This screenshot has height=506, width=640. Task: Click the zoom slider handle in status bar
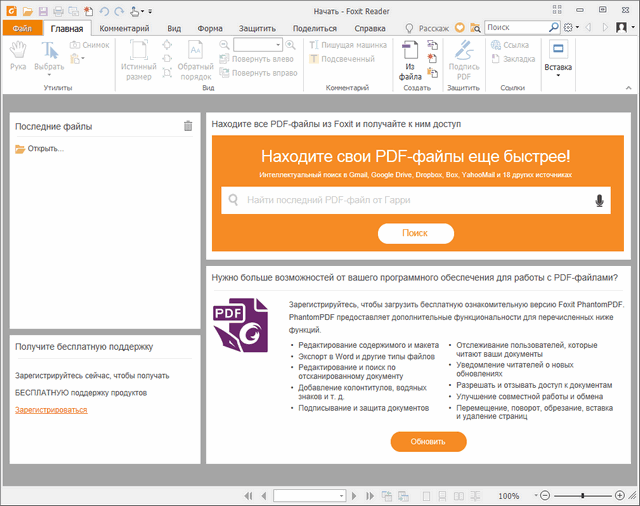(x=582, y=496)
